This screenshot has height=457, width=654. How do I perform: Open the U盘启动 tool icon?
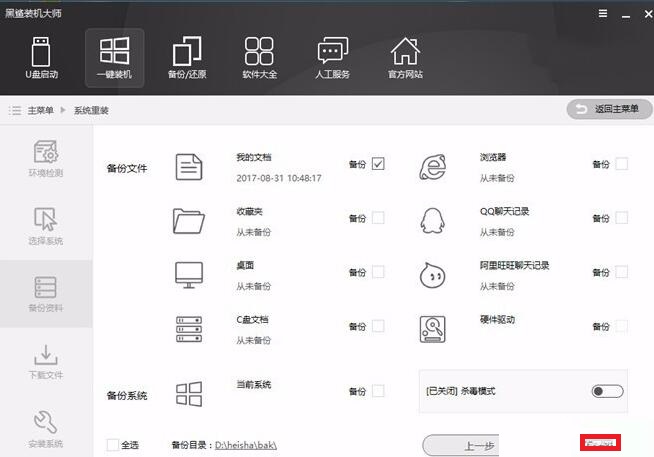click(41, 58)
